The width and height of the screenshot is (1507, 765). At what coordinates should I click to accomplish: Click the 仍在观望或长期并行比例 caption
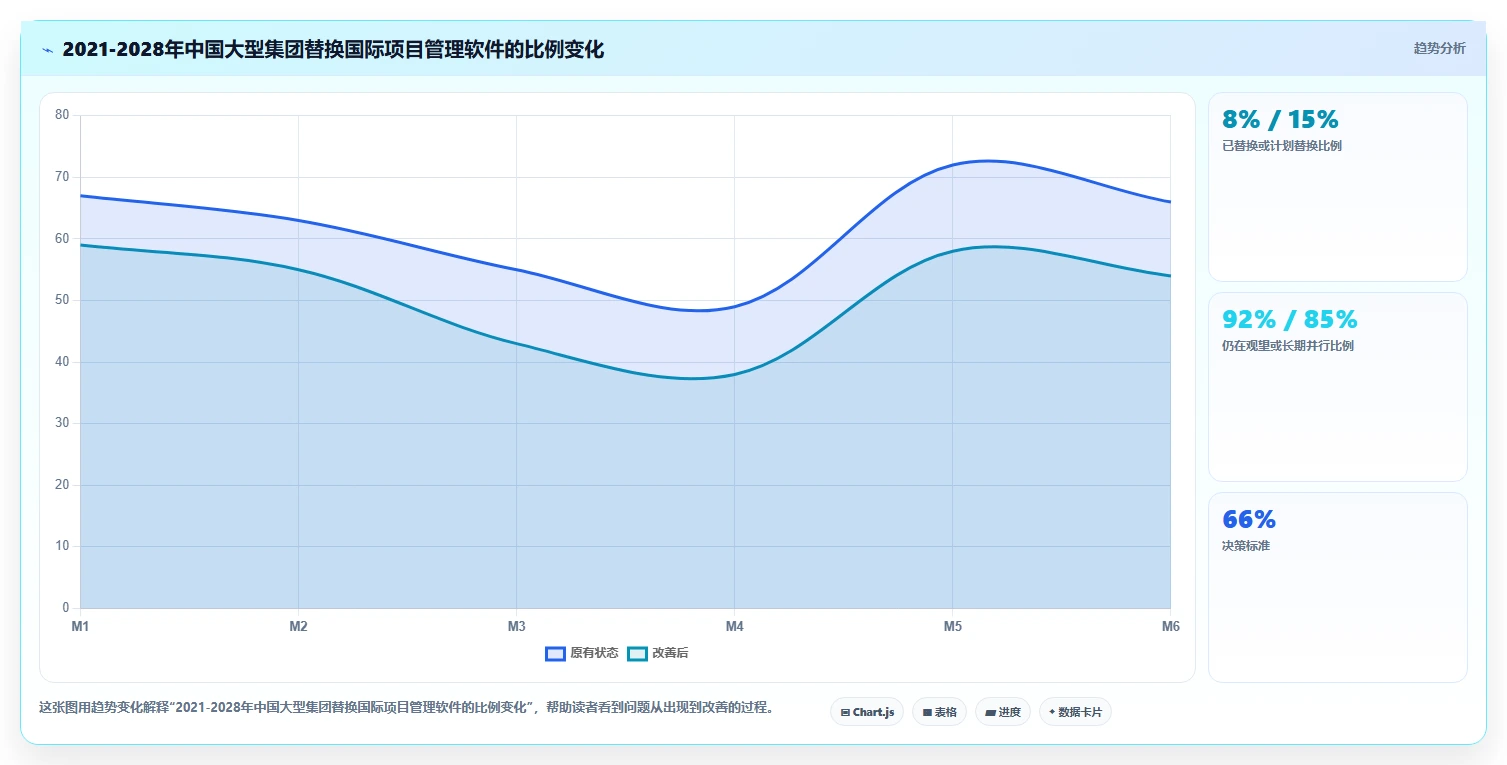pos(1288,346)
